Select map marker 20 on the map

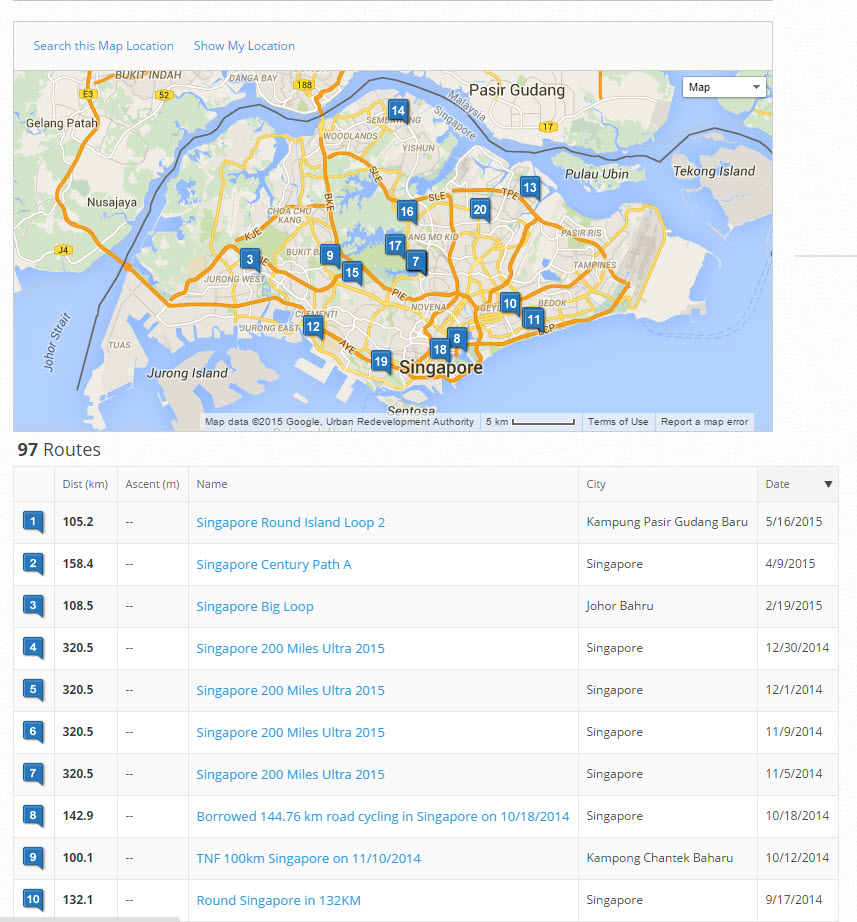[480, 210]
